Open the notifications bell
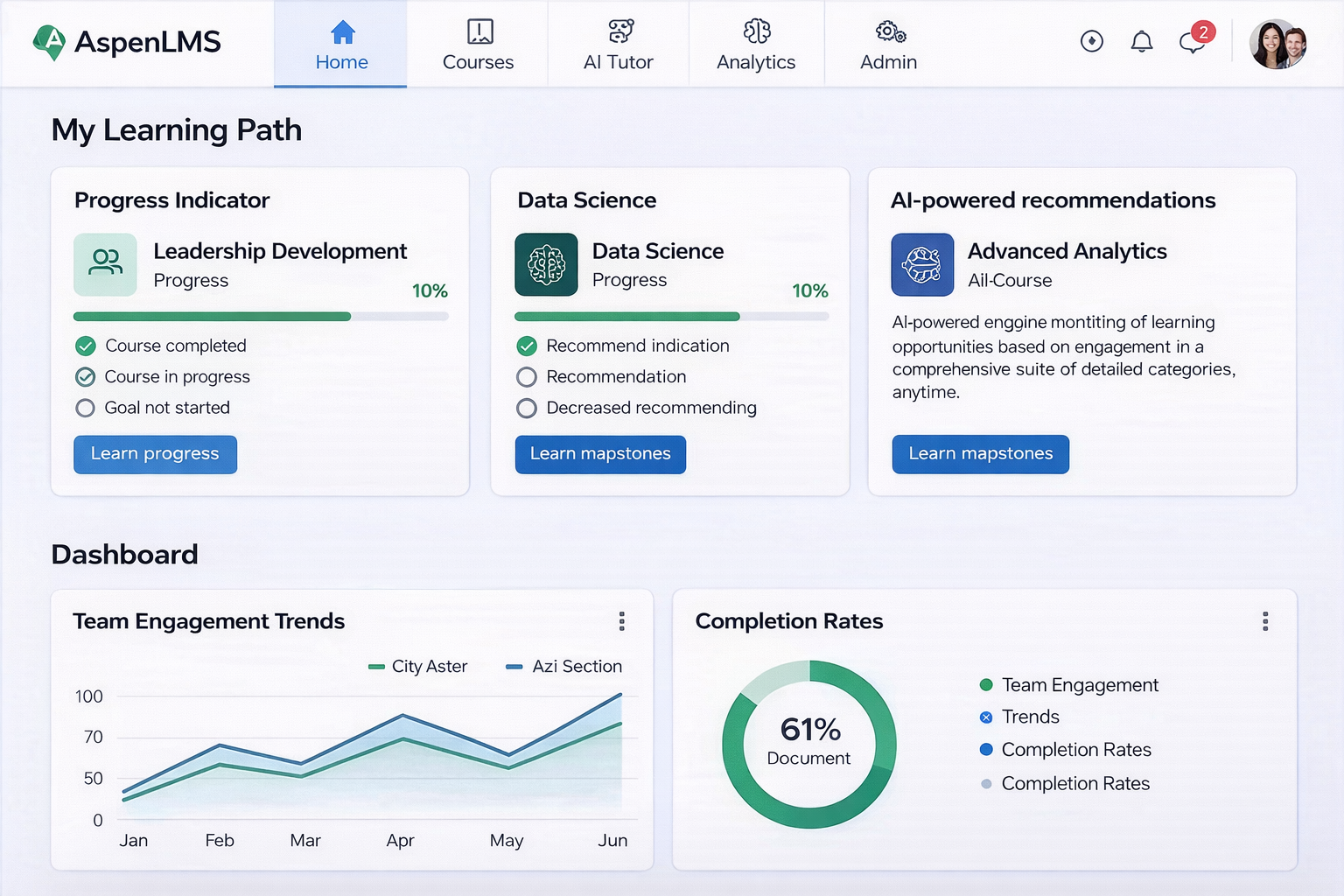This screenshot has height=896, width=1344. click(x=1141, y=41)
